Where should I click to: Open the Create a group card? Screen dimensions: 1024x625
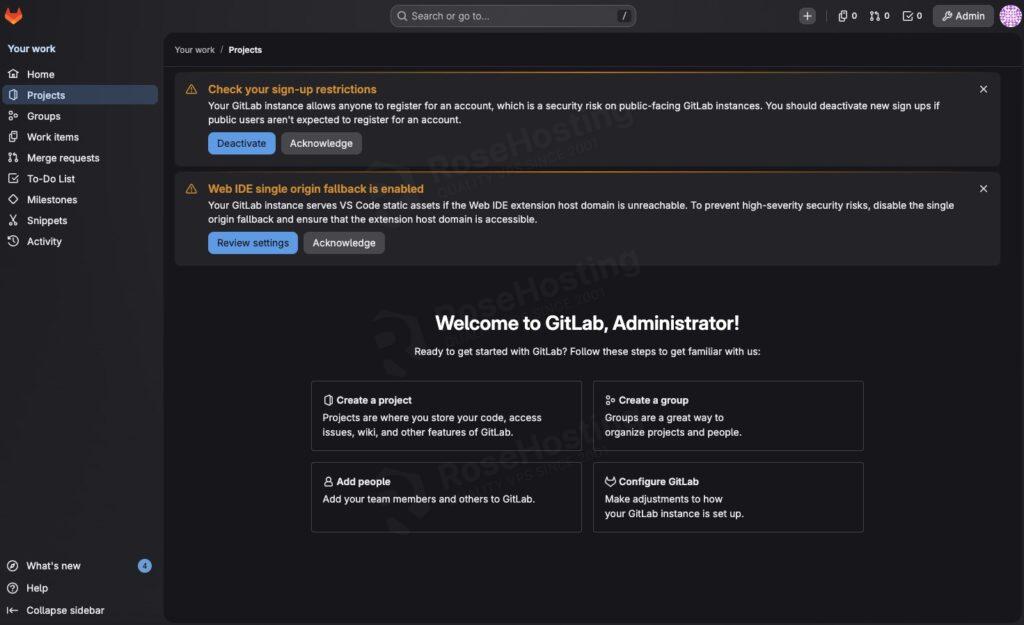(728, 415)
